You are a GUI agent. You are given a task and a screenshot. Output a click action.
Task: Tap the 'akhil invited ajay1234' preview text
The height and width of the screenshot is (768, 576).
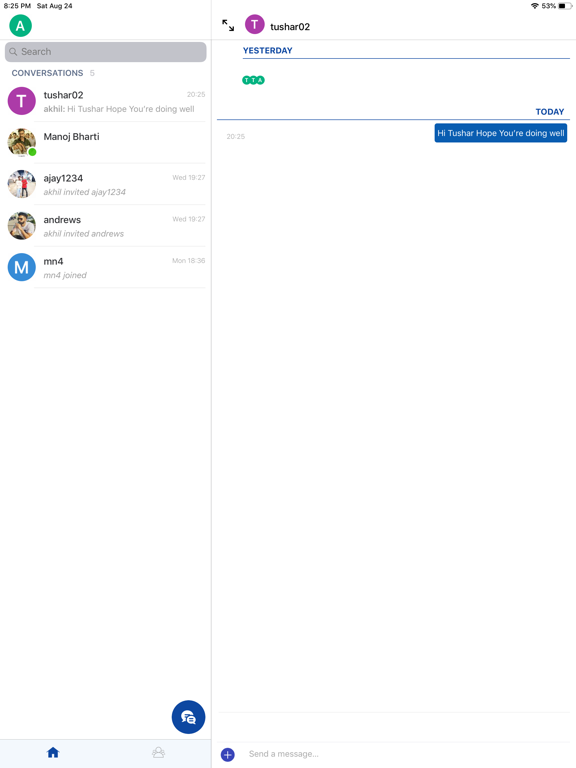point(84,192)
